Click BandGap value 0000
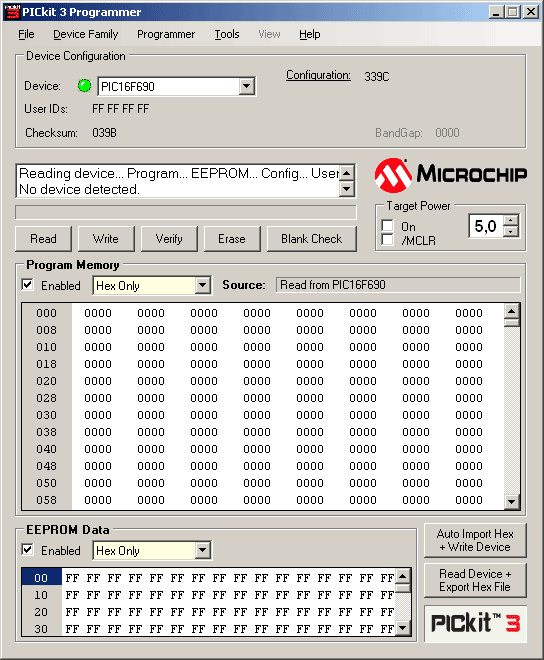This screenshot has height=660, width=544. [447, 133]
